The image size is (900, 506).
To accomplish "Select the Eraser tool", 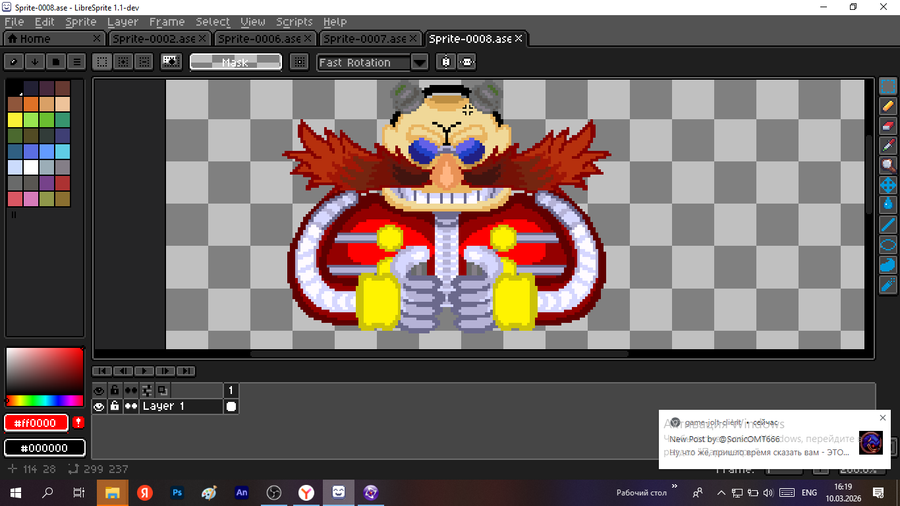I will pyautogui.click(x=887, y=126).
